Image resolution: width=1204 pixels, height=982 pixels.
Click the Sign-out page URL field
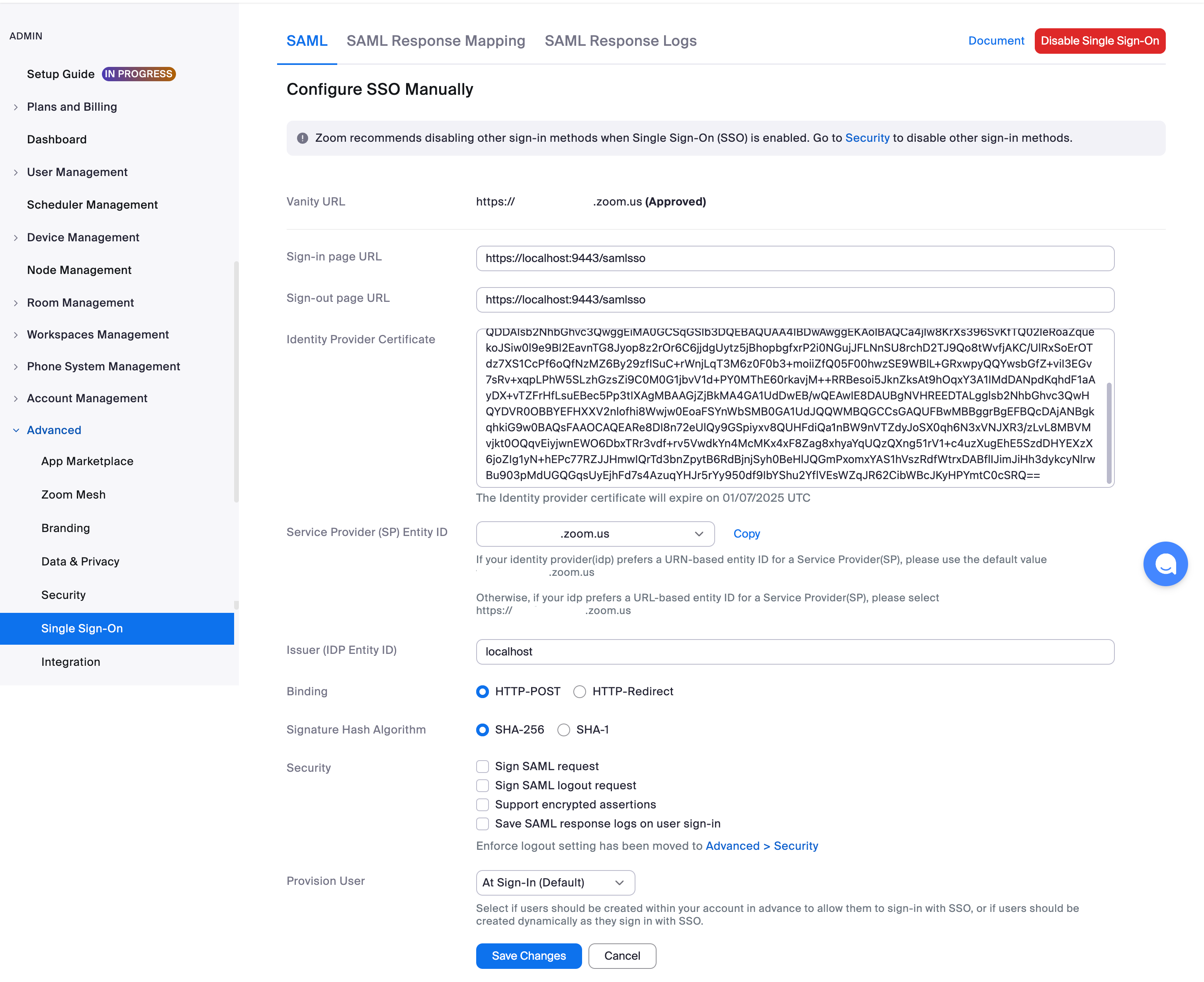pos(795,300)
